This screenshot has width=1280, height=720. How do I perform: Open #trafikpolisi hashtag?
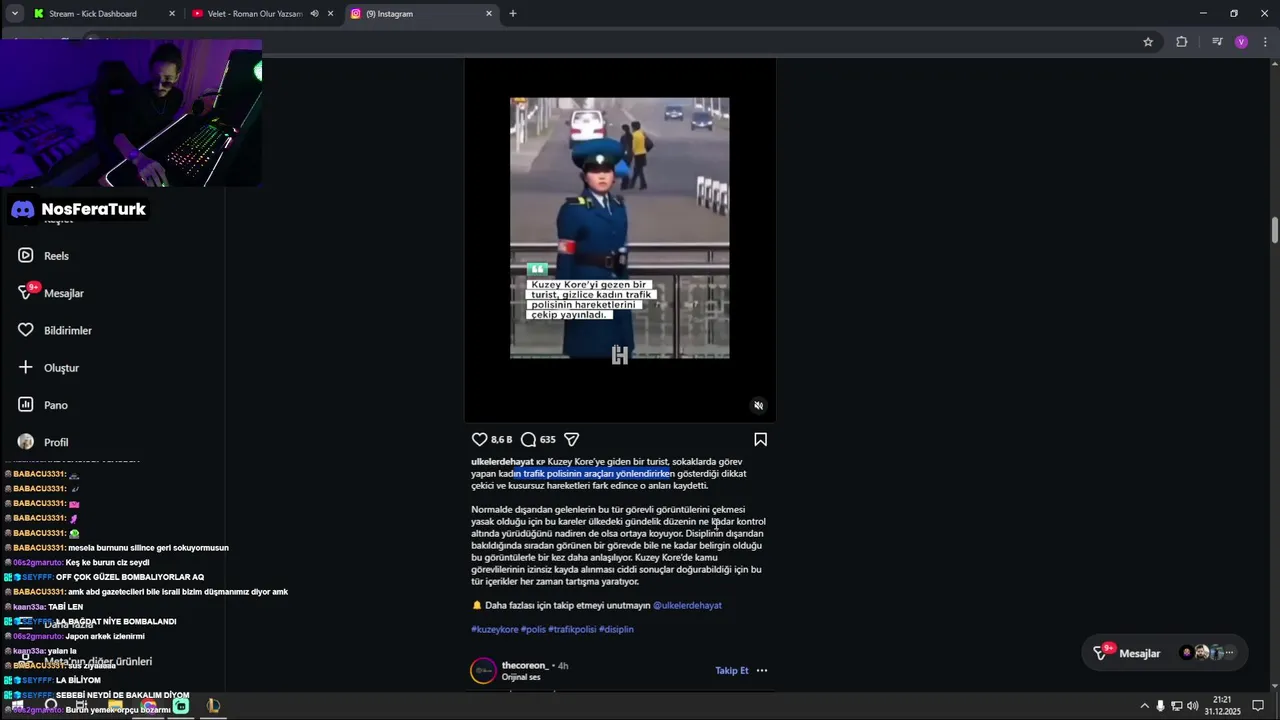(572, 630)
